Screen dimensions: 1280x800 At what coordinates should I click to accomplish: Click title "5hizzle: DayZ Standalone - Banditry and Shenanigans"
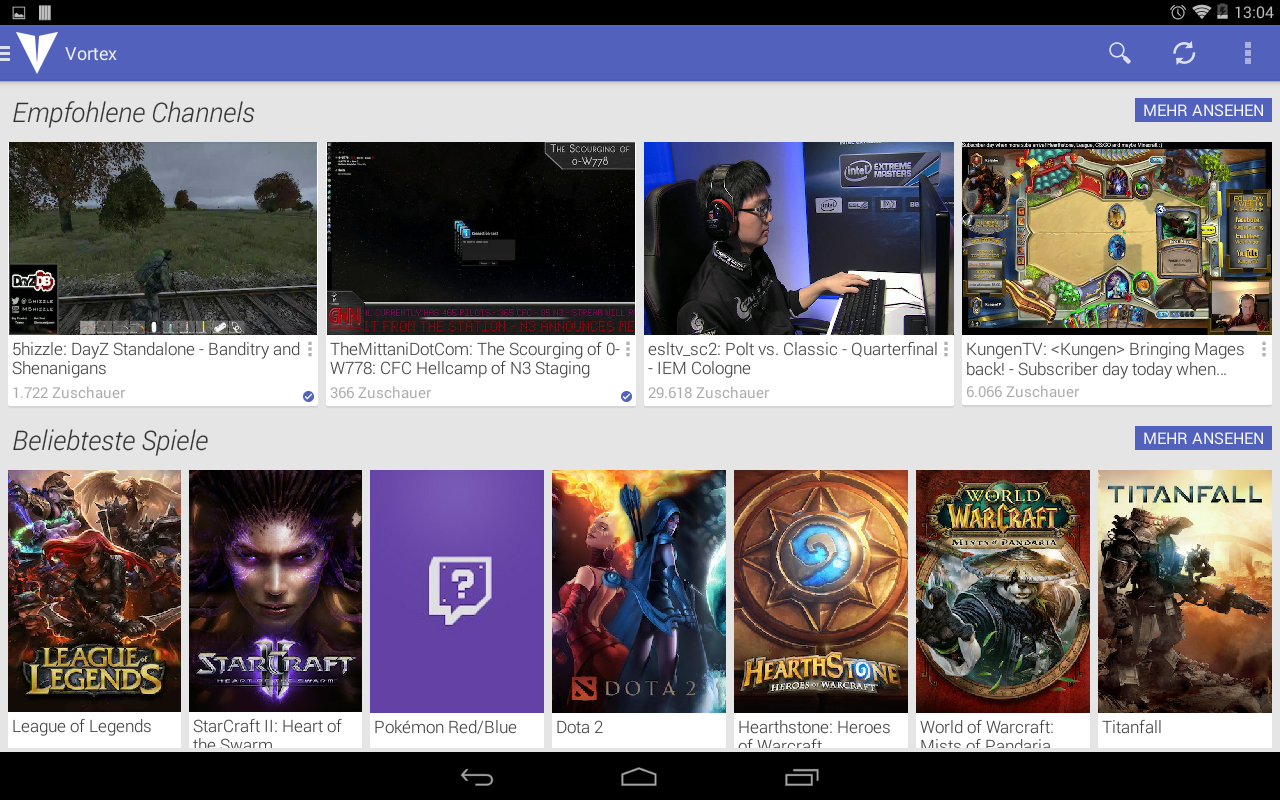coord(156,359)
